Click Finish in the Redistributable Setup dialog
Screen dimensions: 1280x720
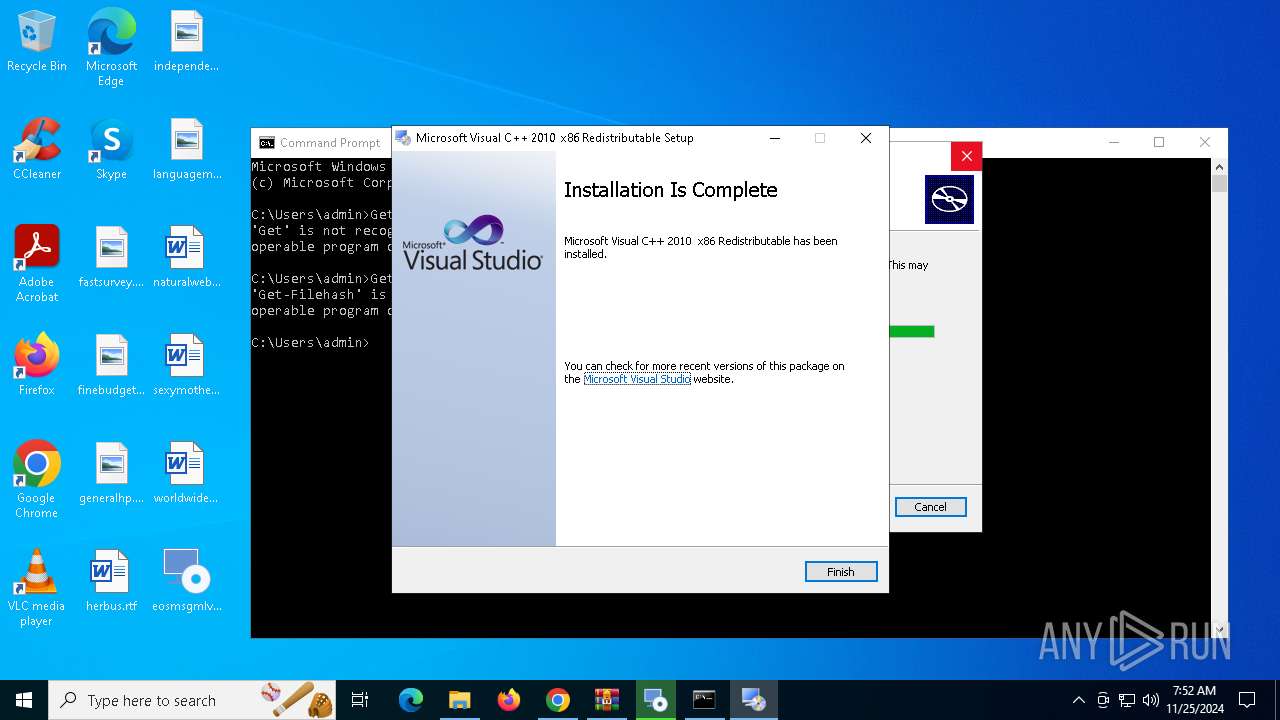(x=841, y=572)
